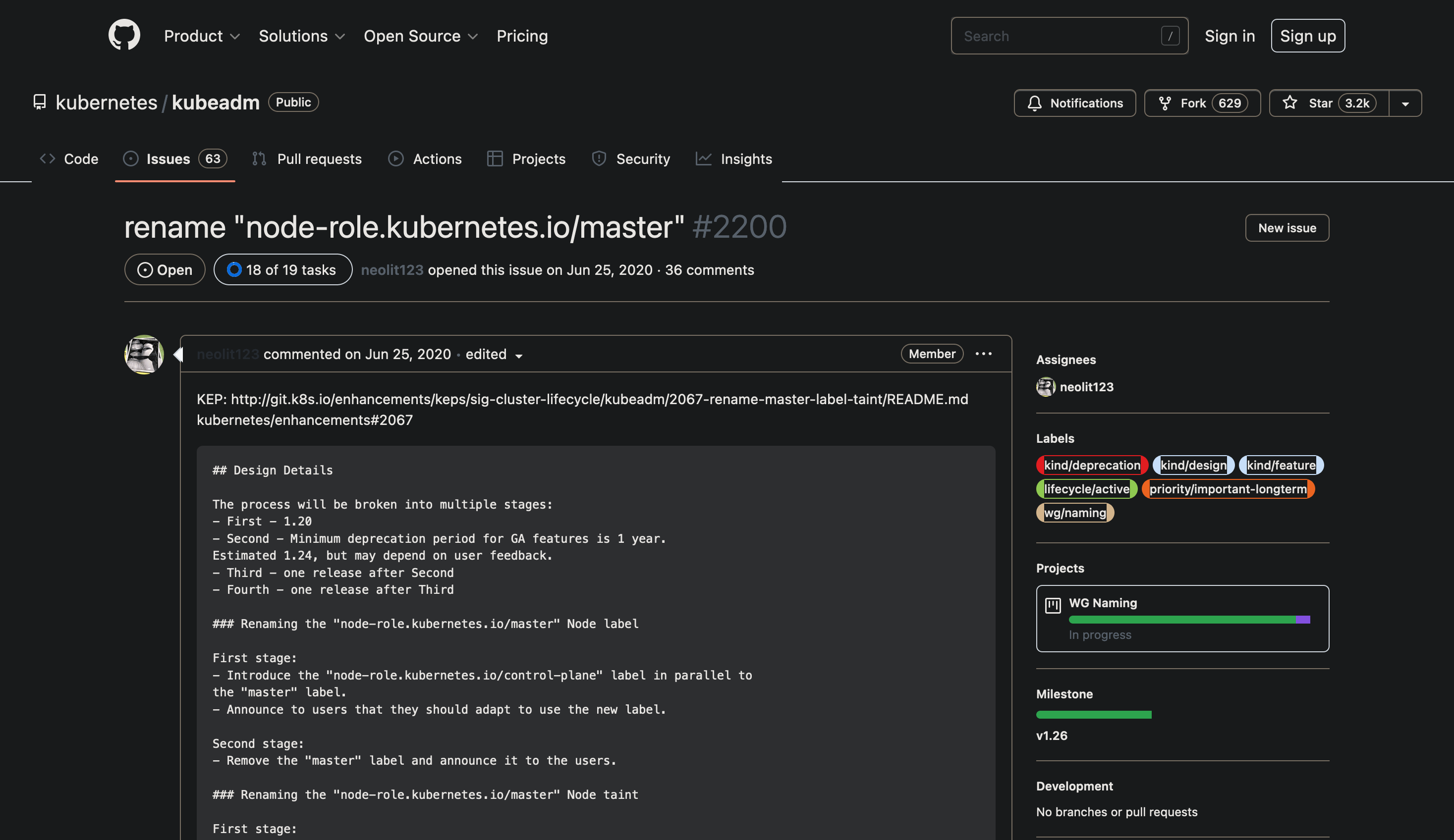Click neolit123's avatar beside the comment

point(144,355)
